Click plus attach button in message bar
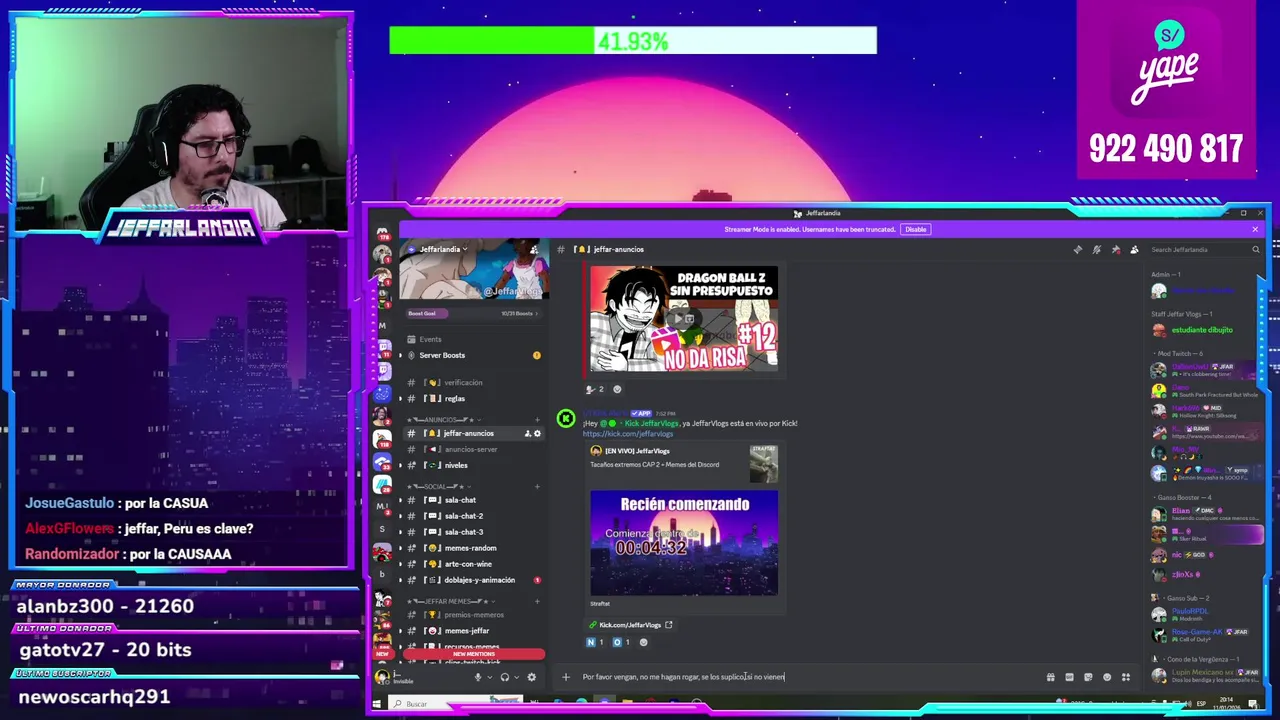 tap(566, 677)
